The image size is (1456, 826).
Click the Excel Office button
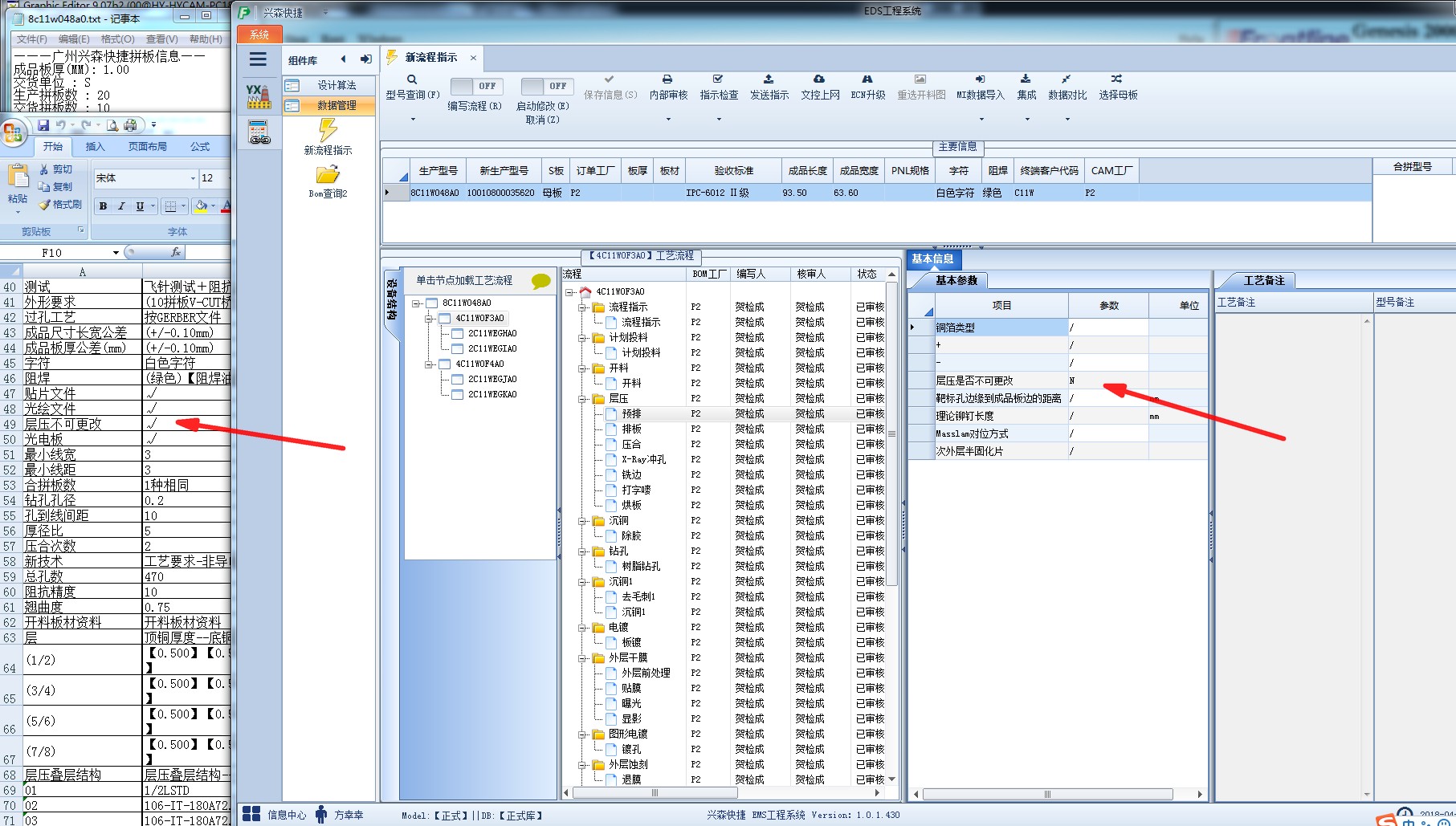coord(13,132)
